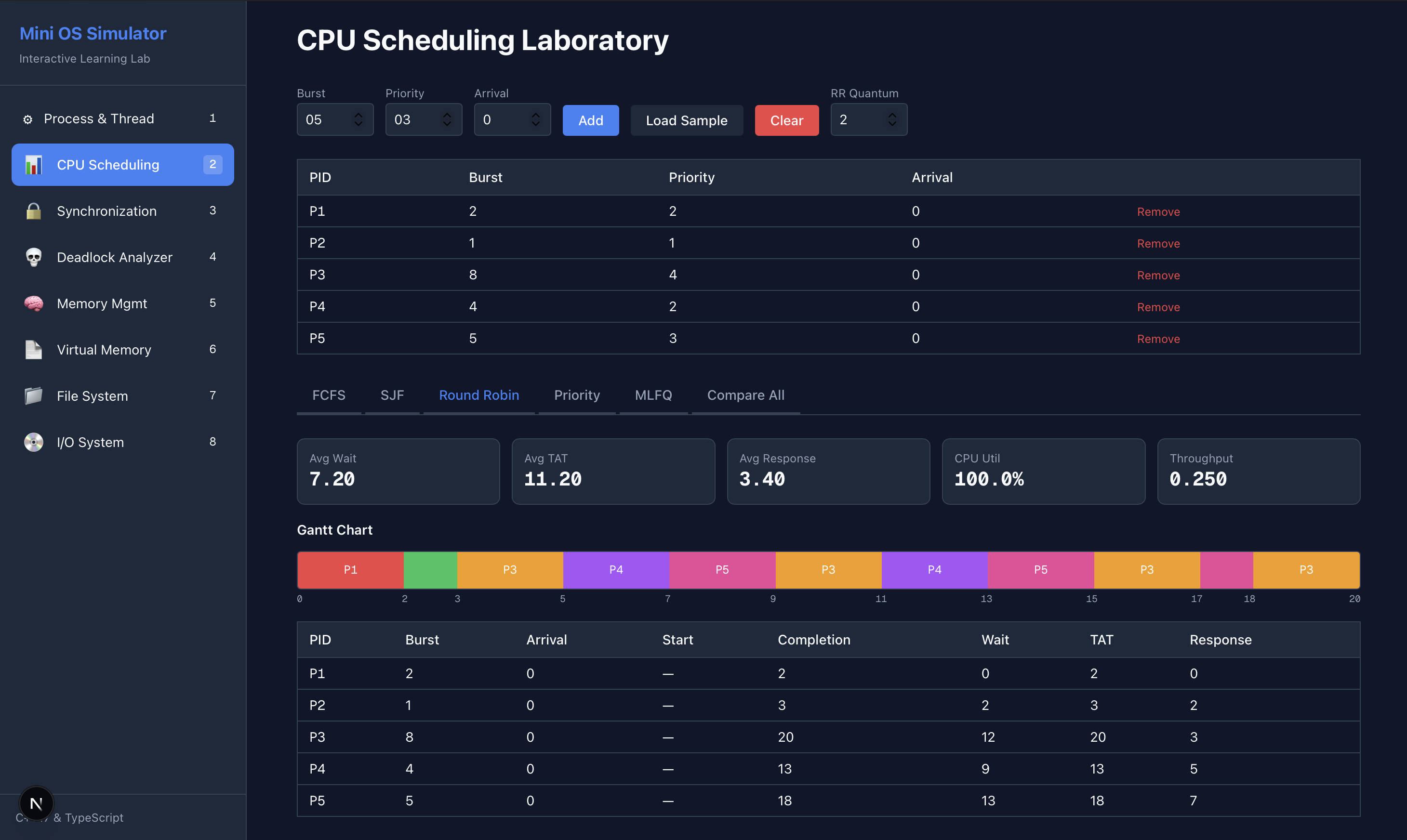Click the round N badge at bottom left
This screenshot has height=840, width=1407.
click(x=36, y=802)
